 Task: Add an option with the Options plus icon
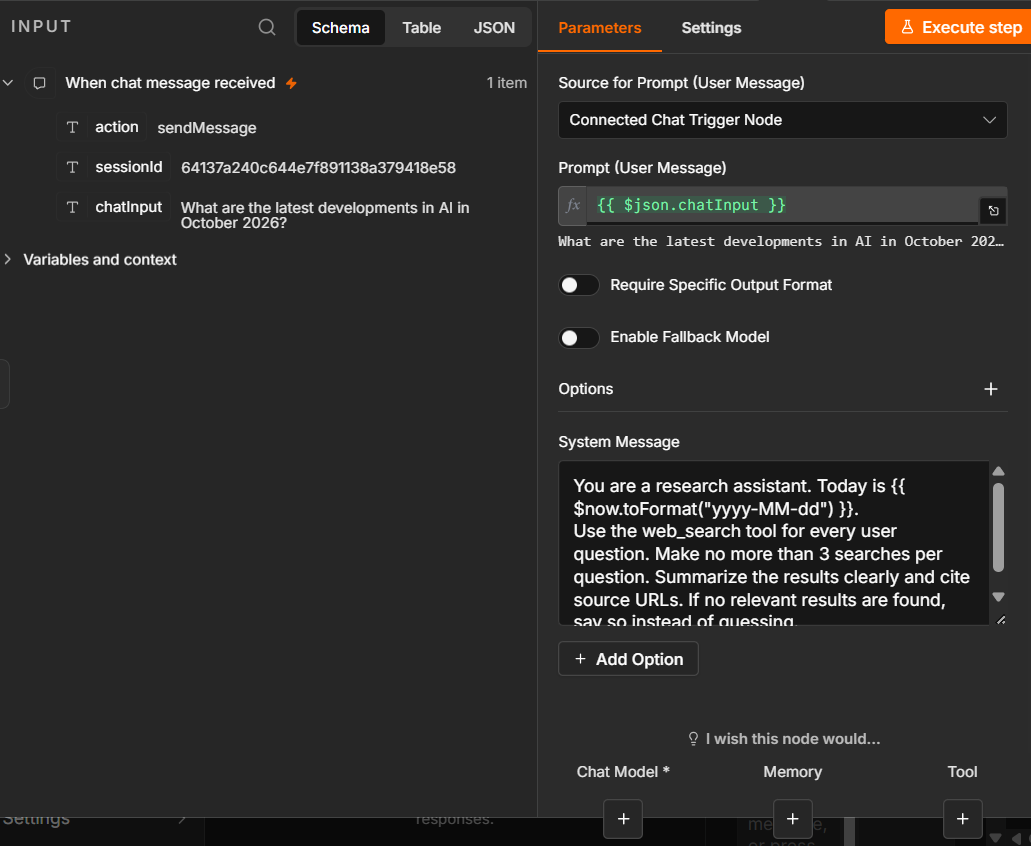coord(990,389)
